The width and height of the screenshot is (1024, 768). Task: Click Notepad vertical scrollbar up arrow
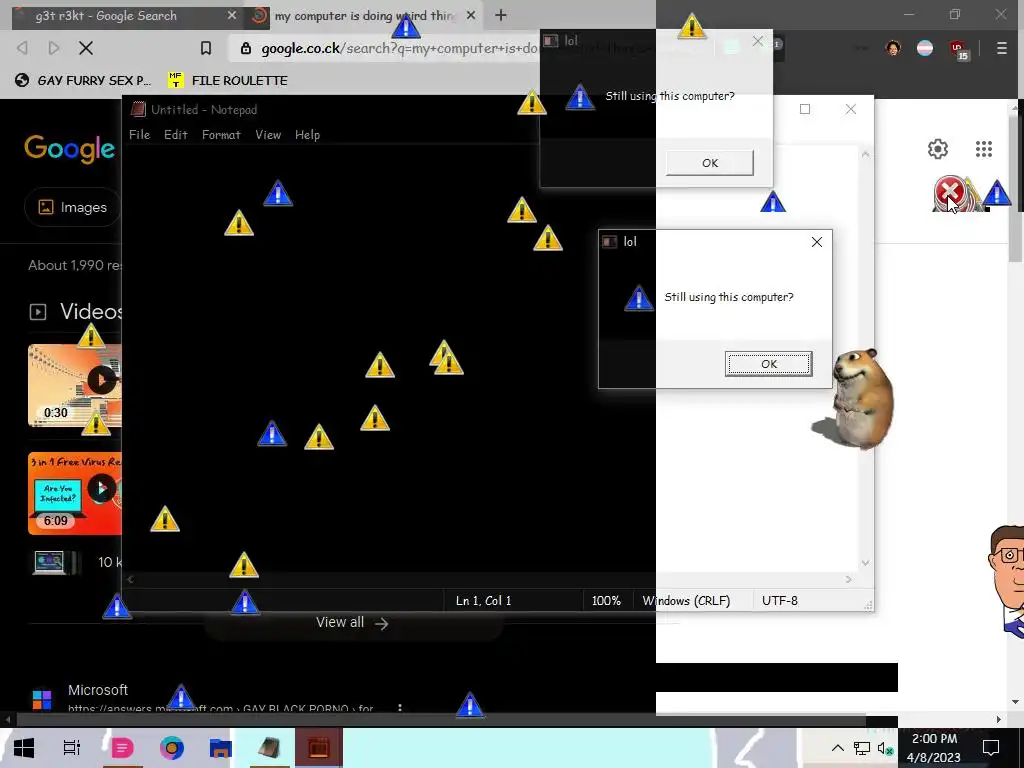tap(865, 155)
